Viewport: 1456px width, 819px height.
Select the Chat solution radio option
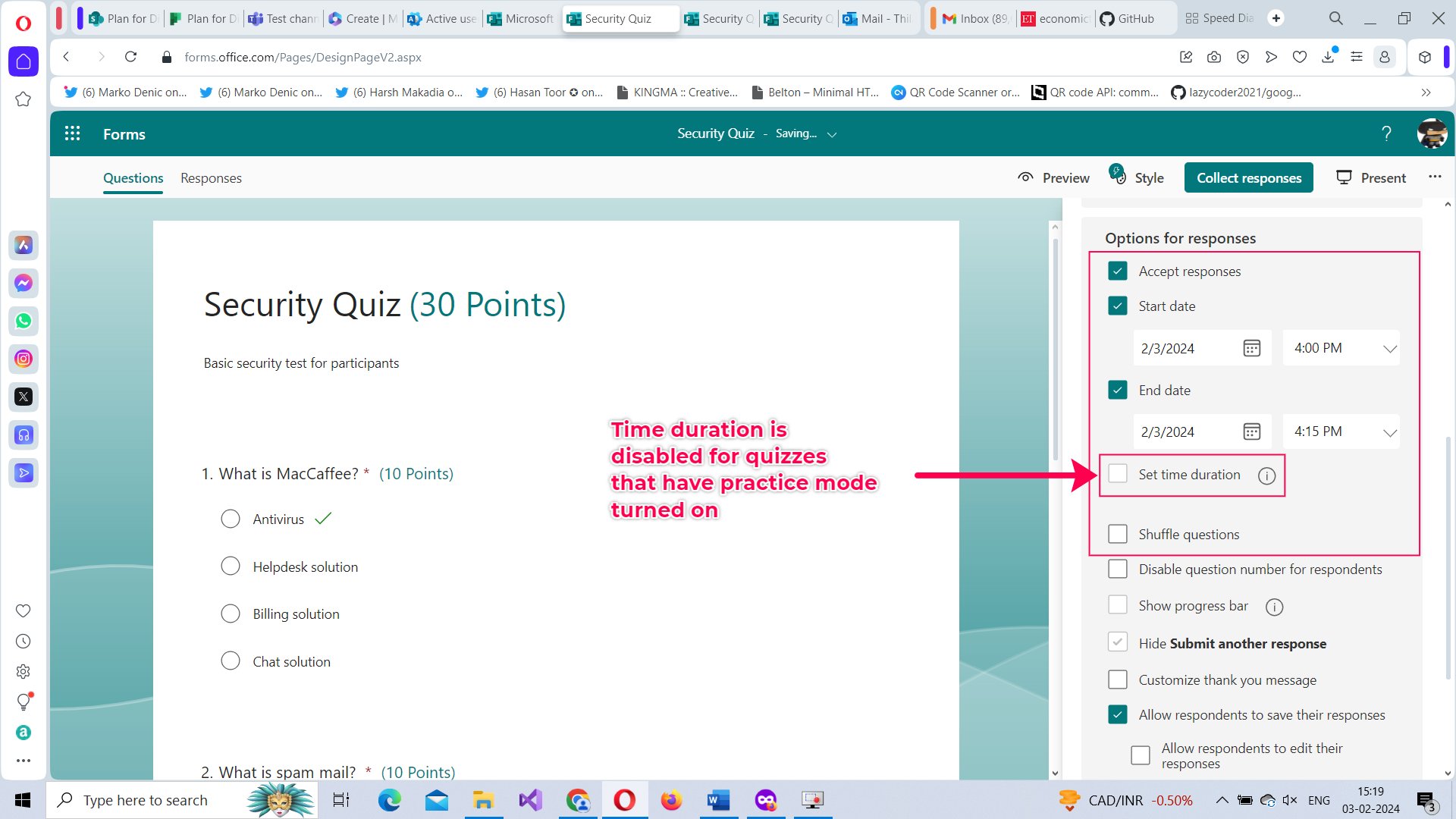click(x=231, y=662)
